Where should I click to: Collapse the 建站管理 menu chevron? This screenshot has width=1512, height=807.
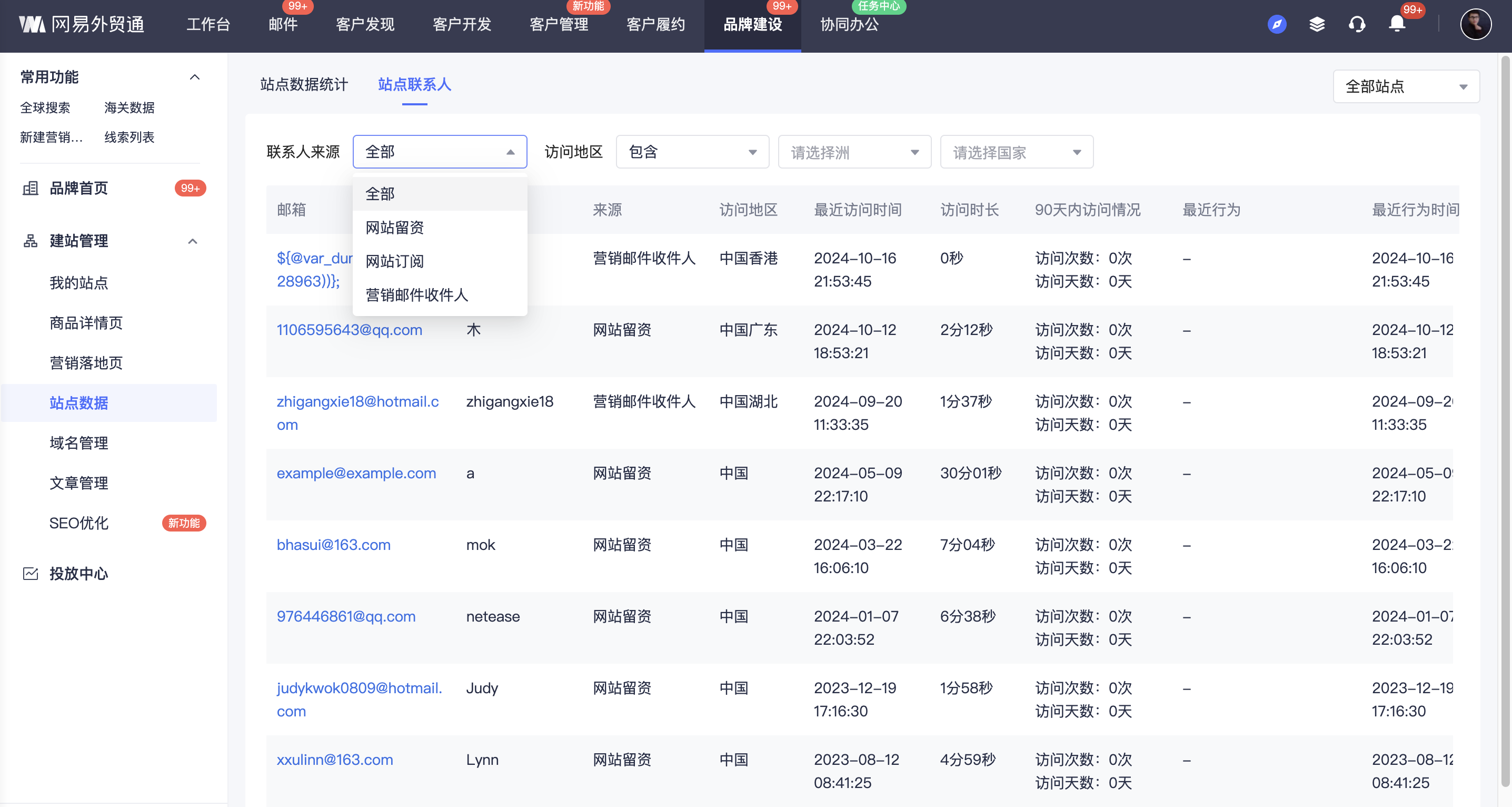pos(193,241)
